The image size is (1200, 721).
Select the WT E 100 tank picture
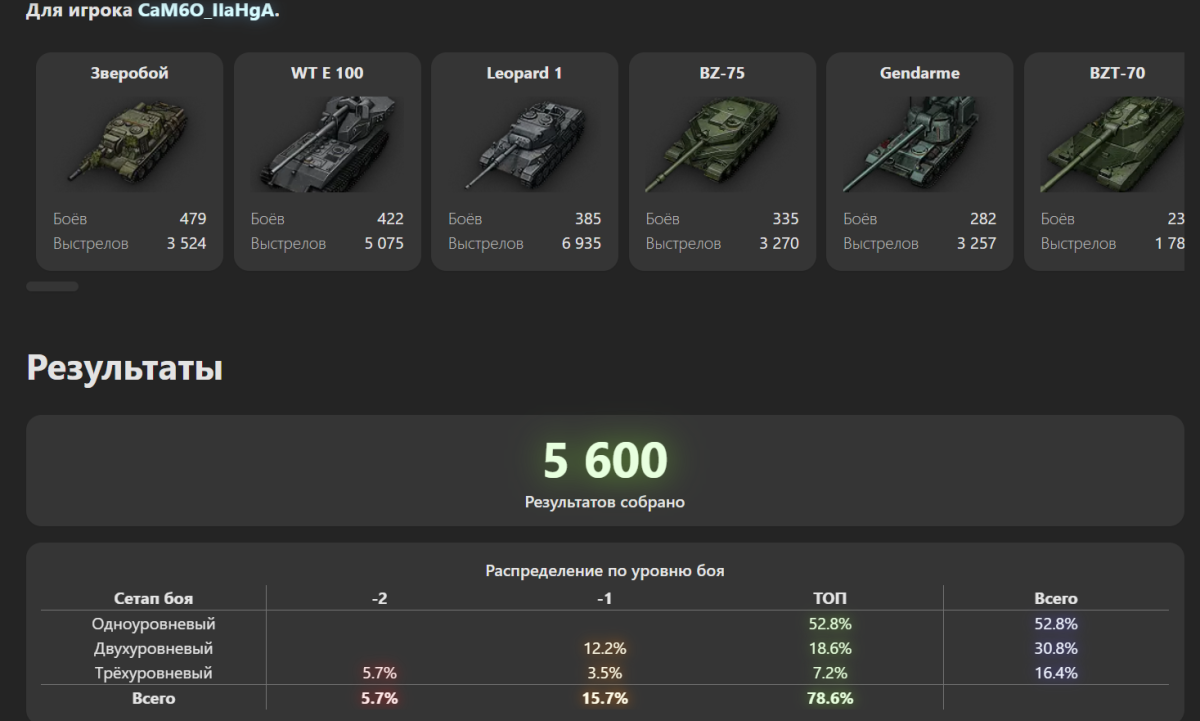[x=327, y=145]
